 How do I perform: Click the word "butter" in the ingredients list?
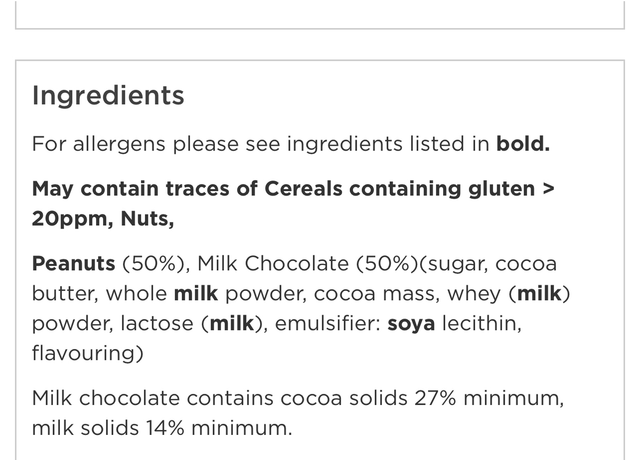pyautogui.click(x=63, y=294)
